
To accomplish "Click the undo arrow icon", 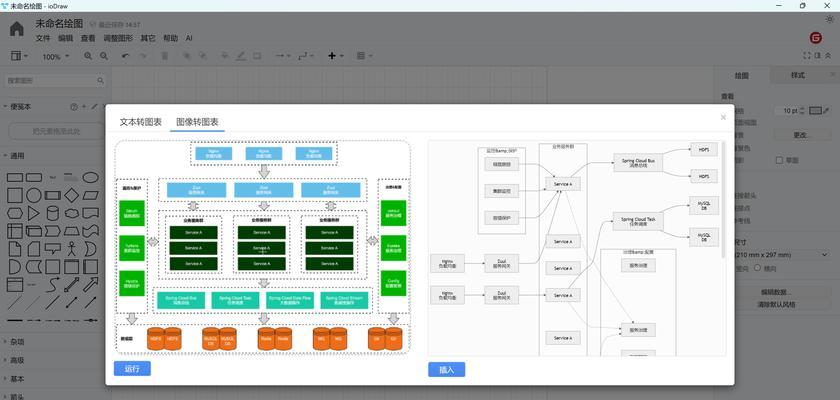I will tap(125, 56).
